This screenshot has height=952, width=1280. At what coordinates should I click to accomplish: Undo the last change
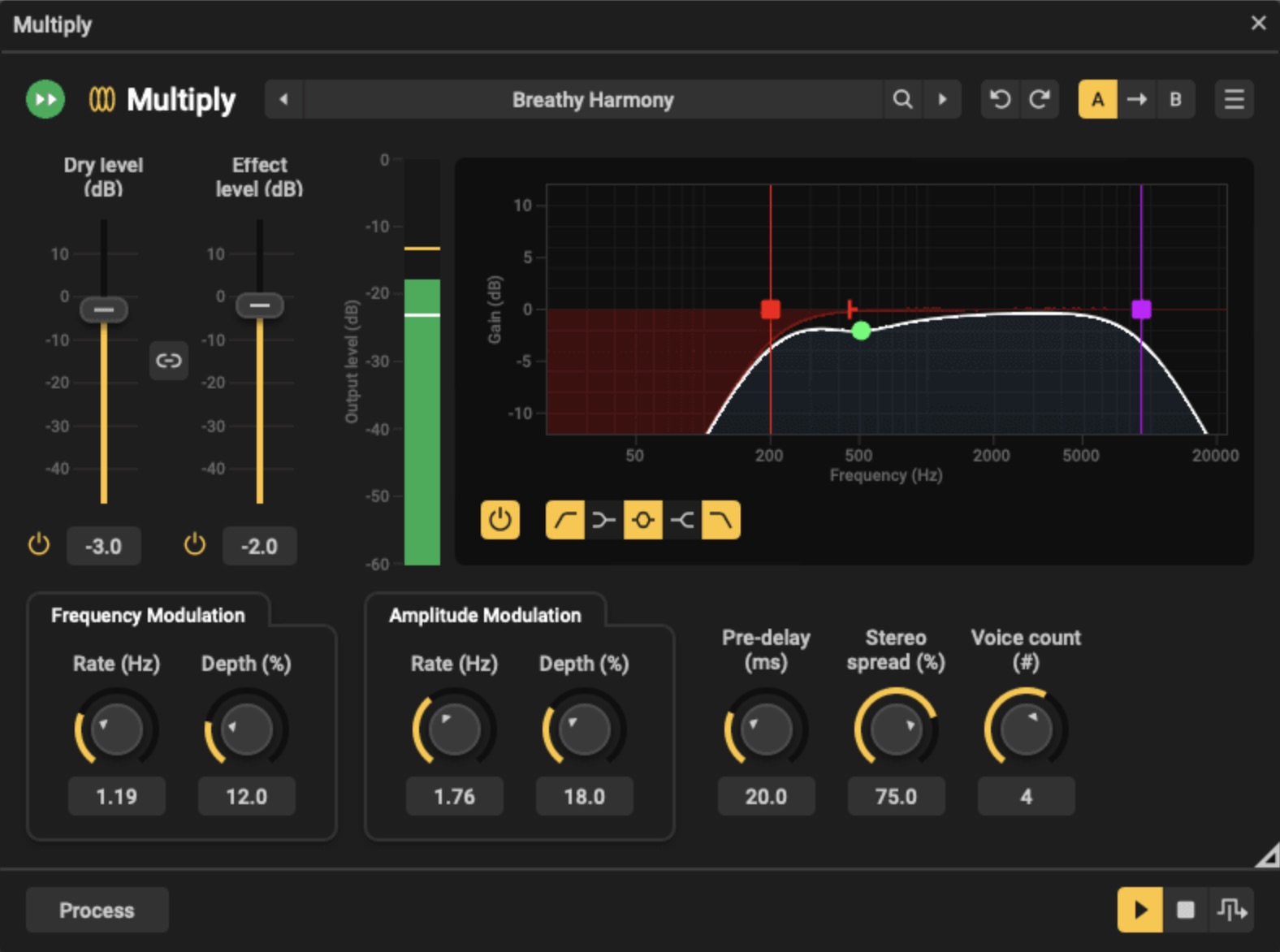[x=1001, y=100]
